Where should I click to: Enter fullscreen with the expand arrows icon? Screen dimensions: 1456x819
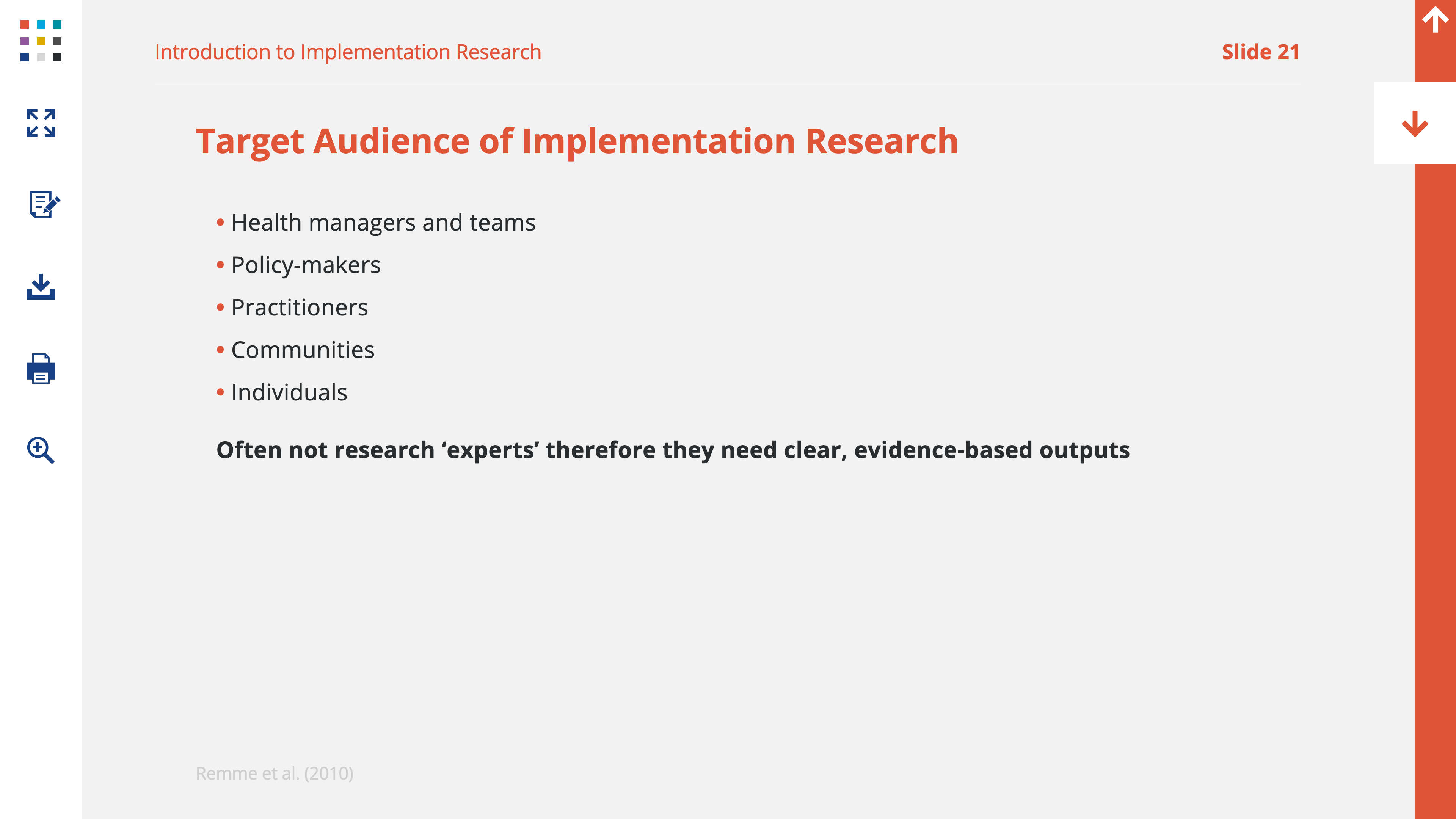[41, 122]
